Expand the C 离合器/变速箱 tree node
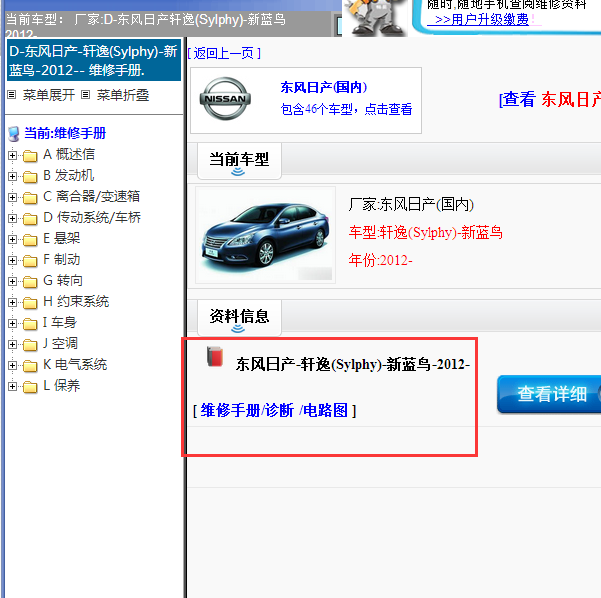The width and height of the screenshot is (601, 598). click(x=12, y=197)
